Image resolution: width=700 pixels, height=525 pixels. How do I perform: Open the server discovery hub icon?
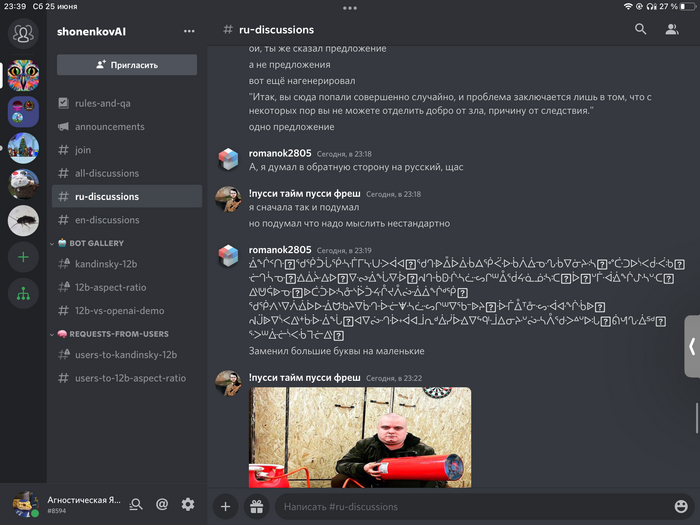coord(23,294)
